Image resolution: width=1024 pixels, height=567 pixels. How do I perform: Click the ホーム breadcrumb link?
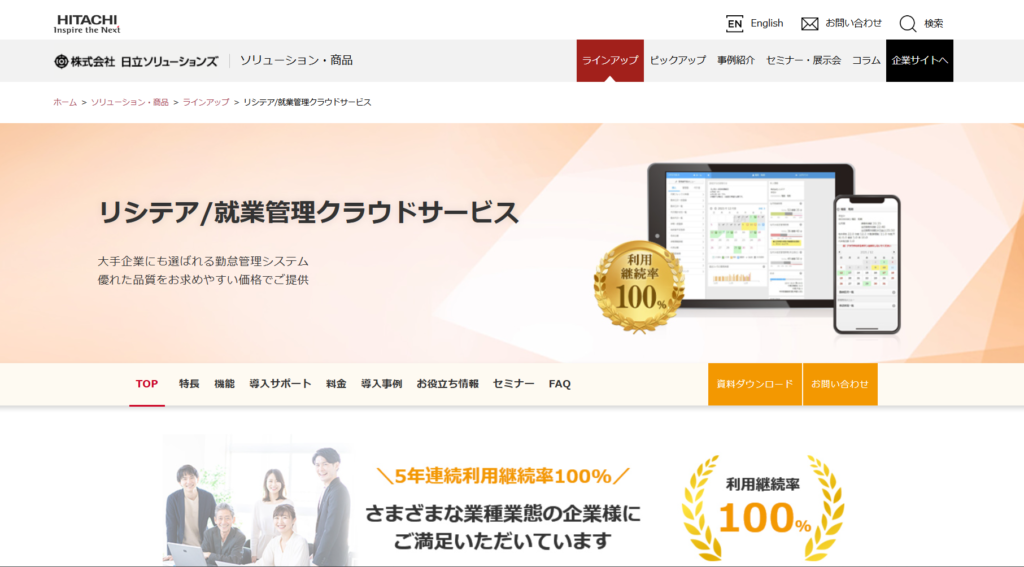65,102
